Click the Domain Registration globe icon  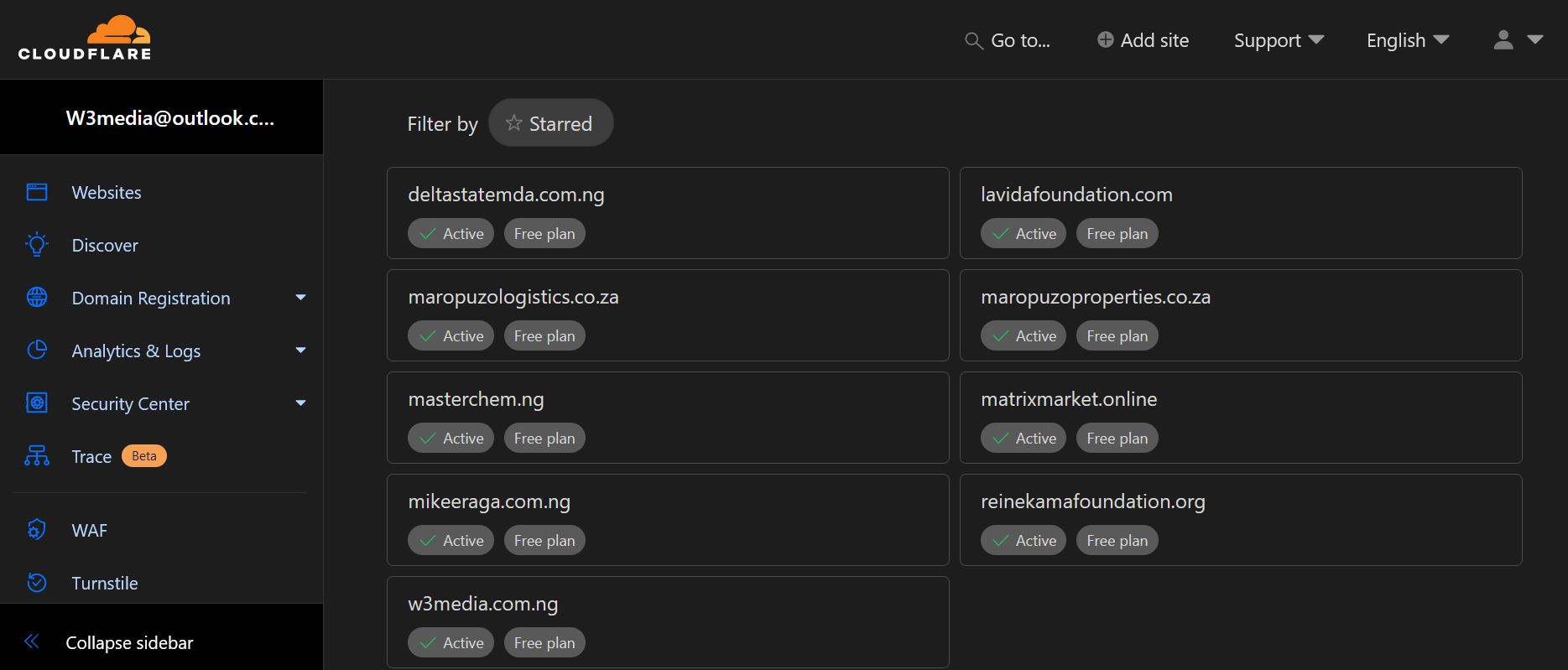click(x=37, y=298)
